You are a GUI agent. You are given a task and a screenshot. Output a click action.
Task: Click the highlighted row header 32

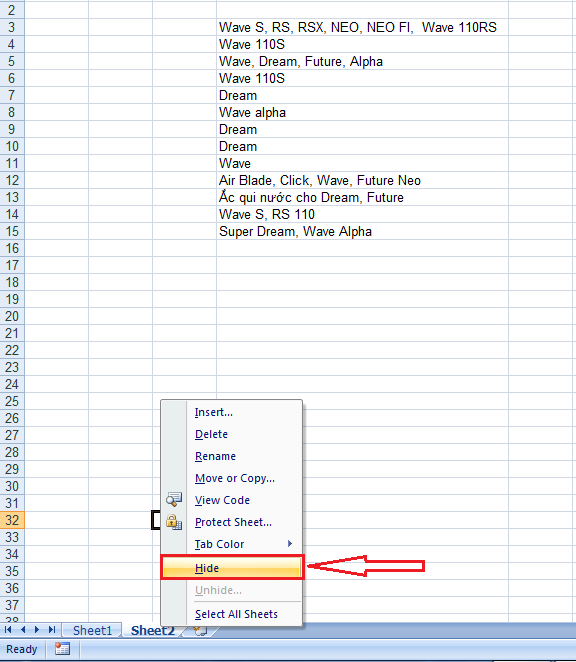click(x=12, y=520)
